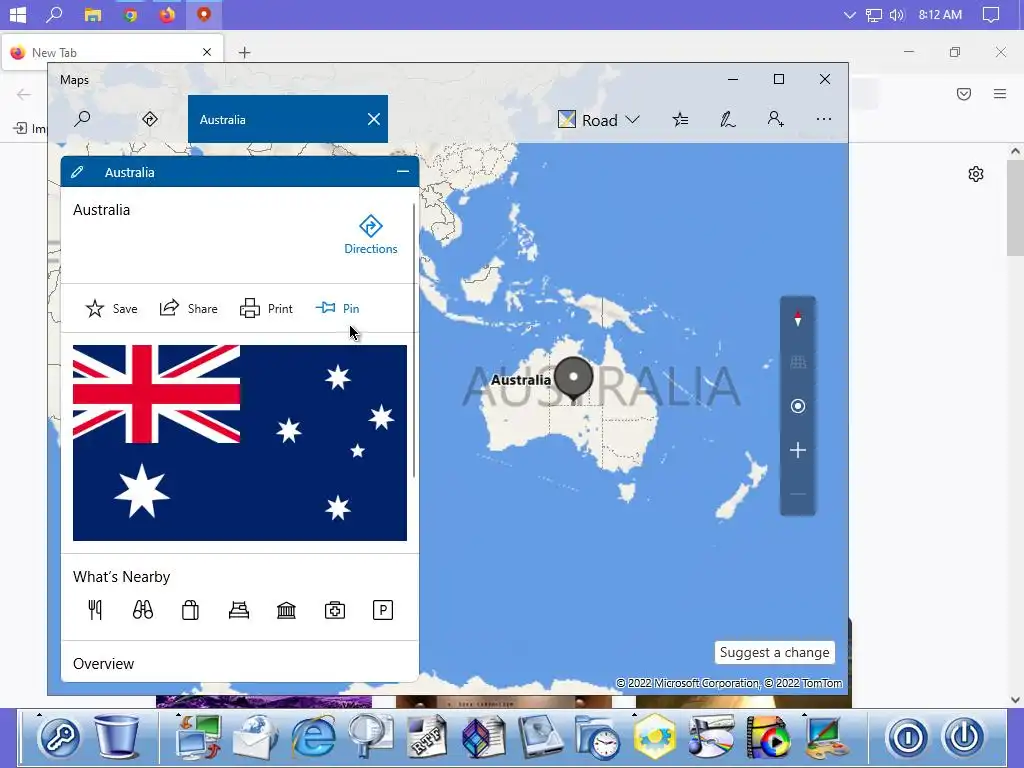Viewport: 1024px width, 768px height.
Task: Click Suggest a change link
Action: [775, 652]
